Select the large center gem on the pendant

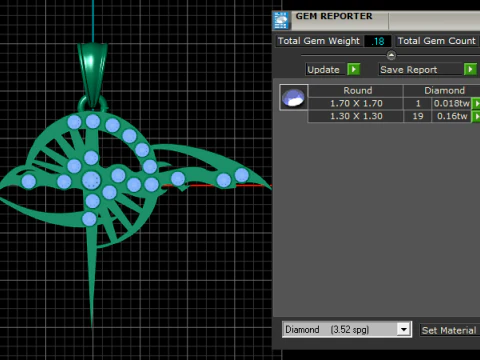[91, 180]
